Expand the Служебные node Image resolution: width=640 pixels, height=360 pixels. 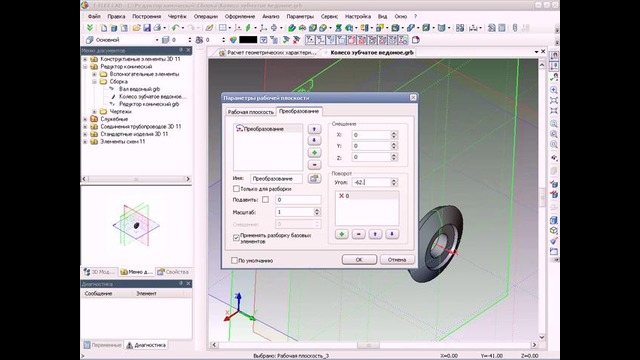(x=85, y=119)
